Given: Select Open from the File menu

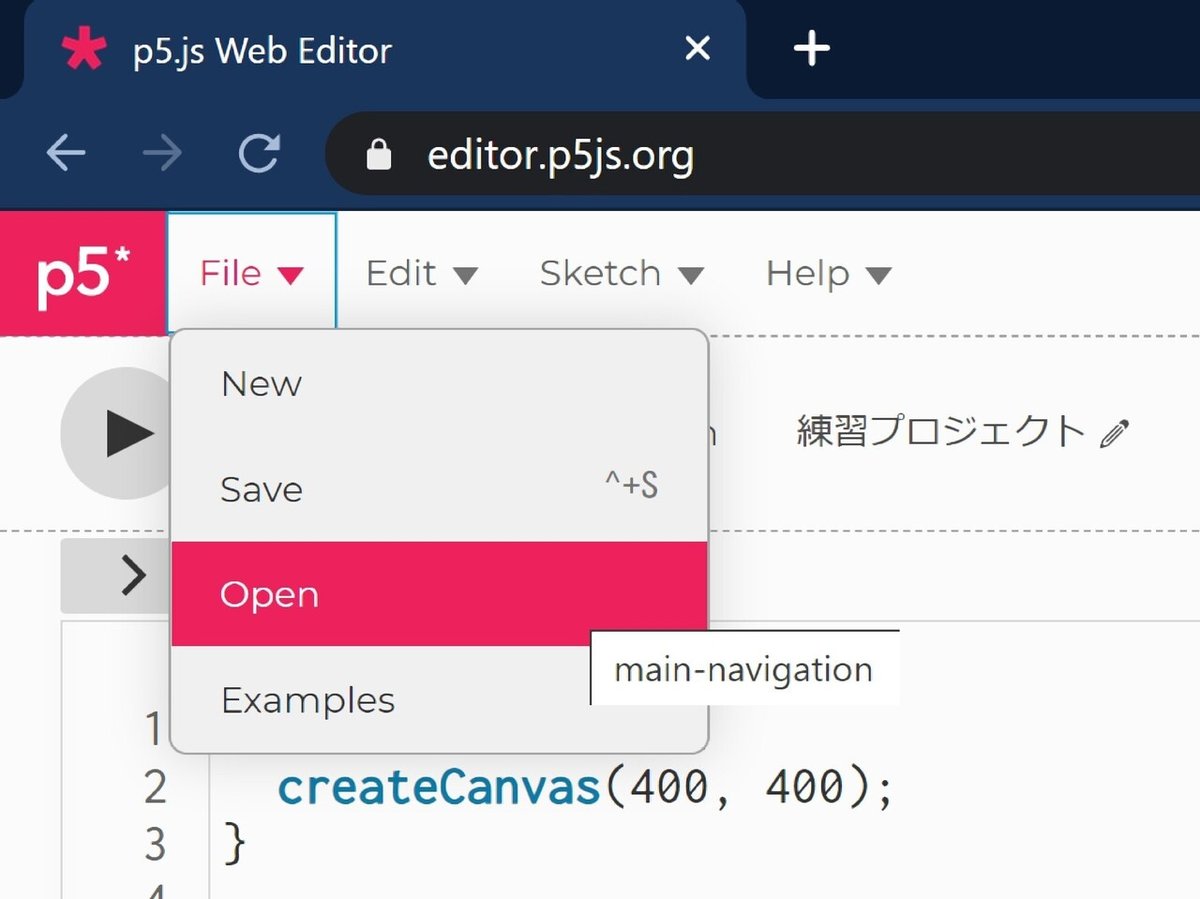Looking at the screenshot, I should [270, 595].
